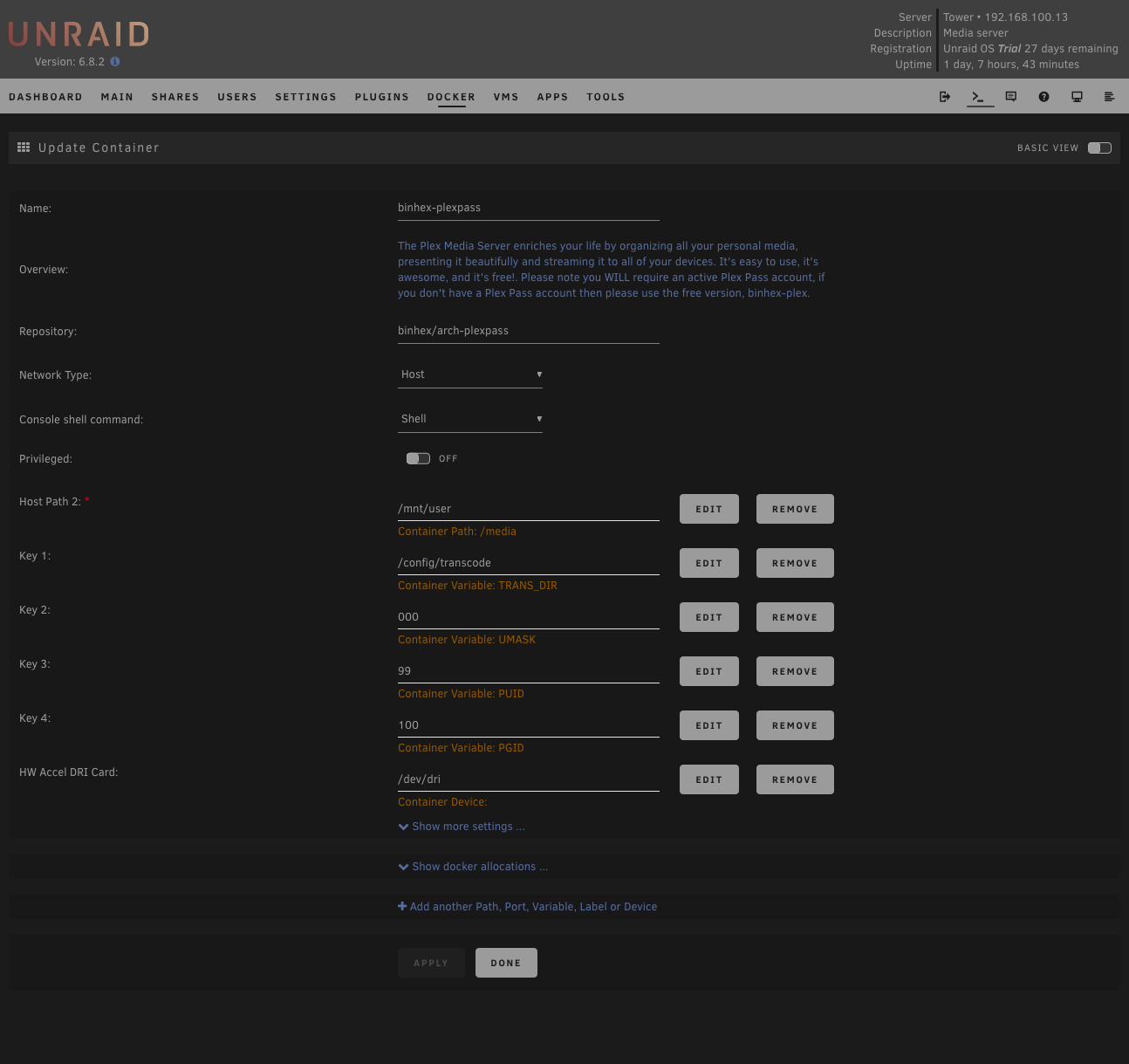Click REMOVE next to the /dev/dri device
The width and height of the screenshot is (1129, 1064).
click(x=794, y=779)
